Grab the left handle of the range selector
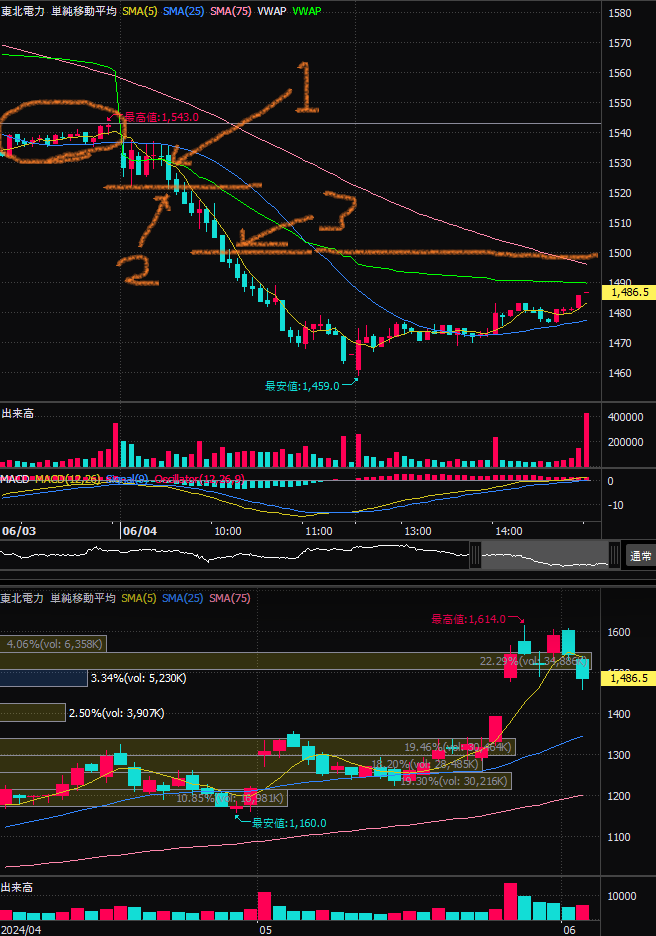Screen dimensions: 656x936 [x=475, y=556]
